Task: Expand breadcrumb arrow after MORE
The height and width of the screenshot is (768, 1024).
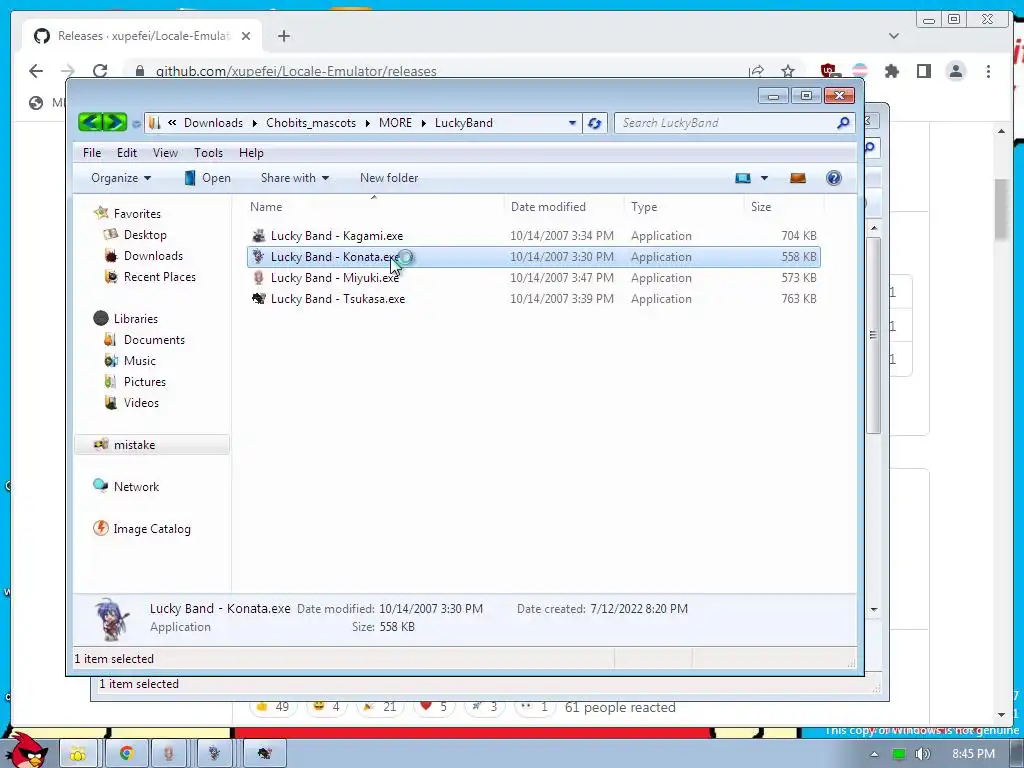Action: click(x=423, y=123)
